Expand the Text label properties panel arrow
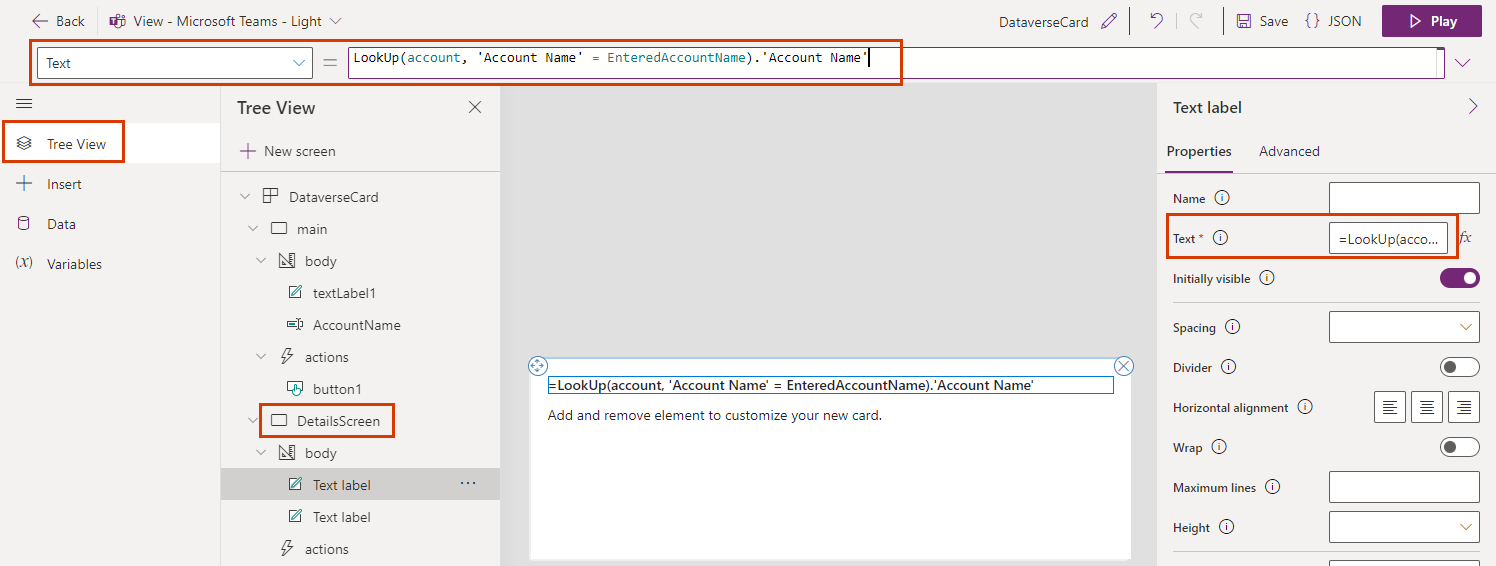This screenshot has height=566, width=1496. (x=1472, y=107)
